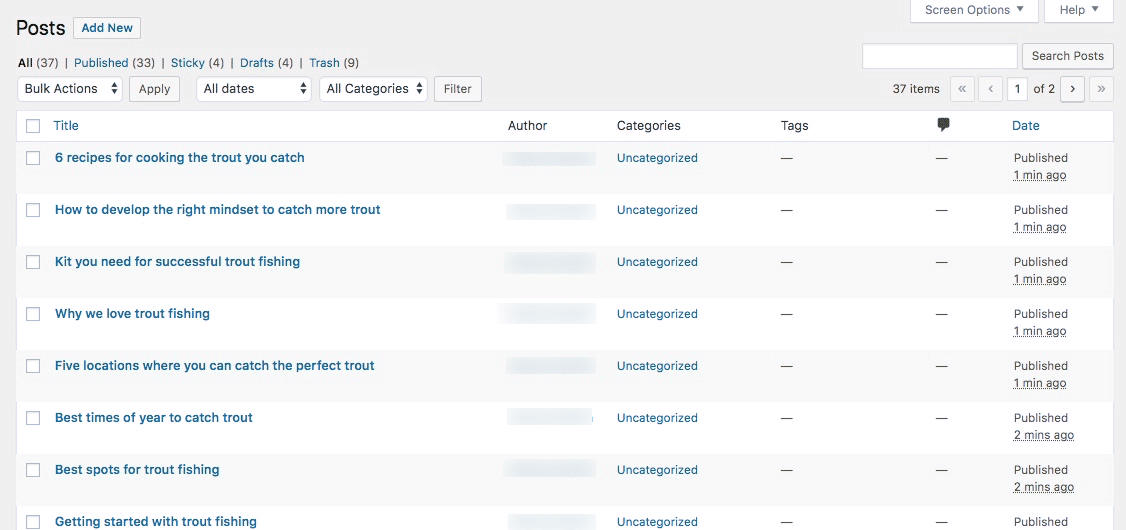Expand the All dates dropdown
The width and height of the screenshot is (1126, 530).
[255, 89]
